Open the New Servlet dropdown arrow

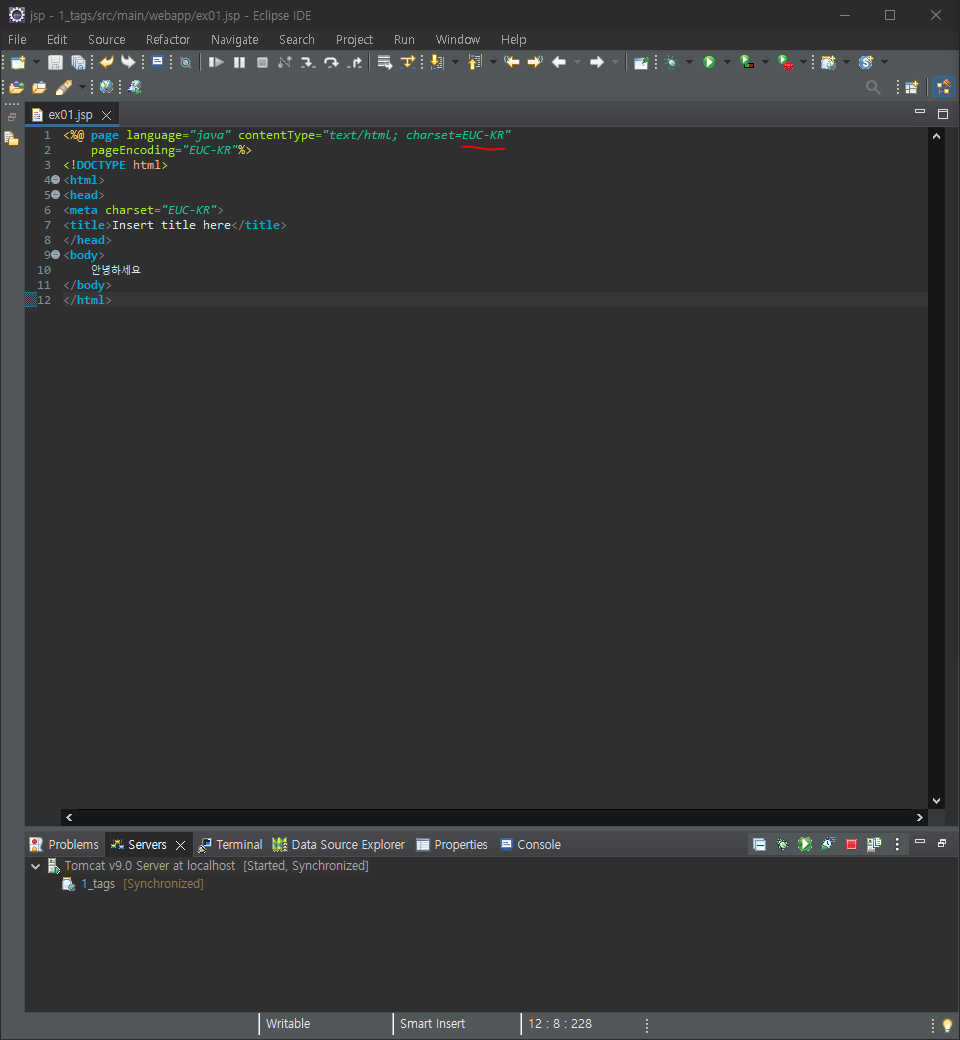coord(884,62)
